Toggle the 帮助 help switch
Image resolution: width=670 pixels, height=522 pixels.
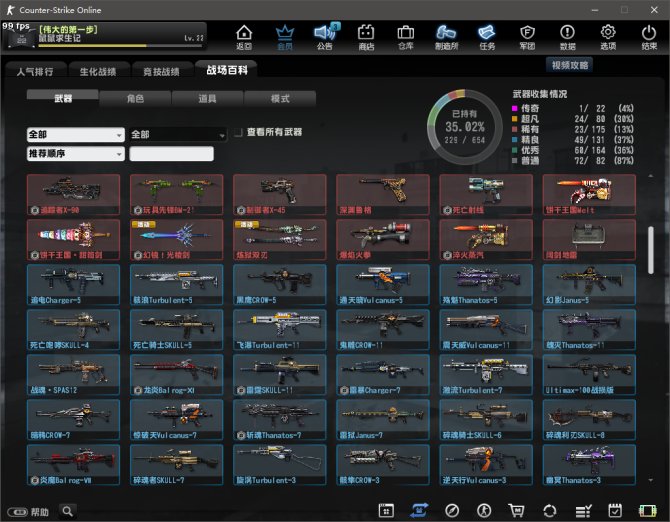[x=18, y=512]
